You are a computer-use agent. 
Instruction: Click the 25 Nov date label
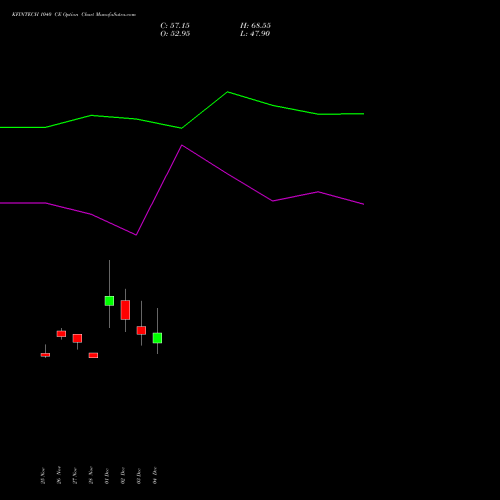43,476
